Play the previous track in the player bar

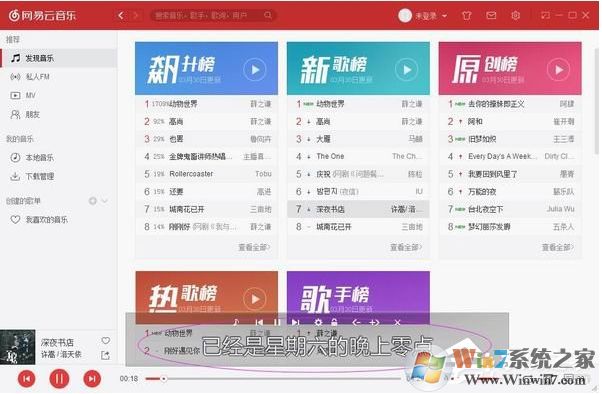pos(26,379)
